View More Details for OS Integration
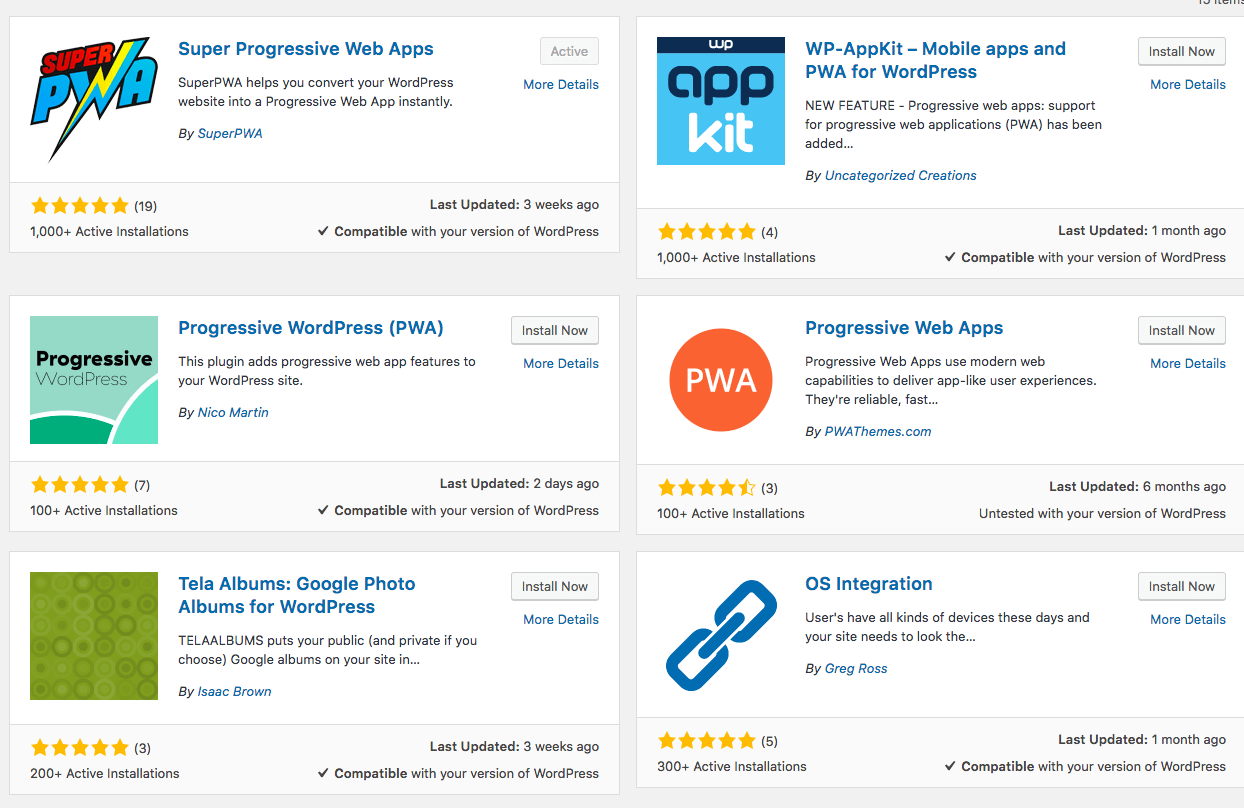The width and height of the screenshot is (1244, 808). coord(1187,619)
